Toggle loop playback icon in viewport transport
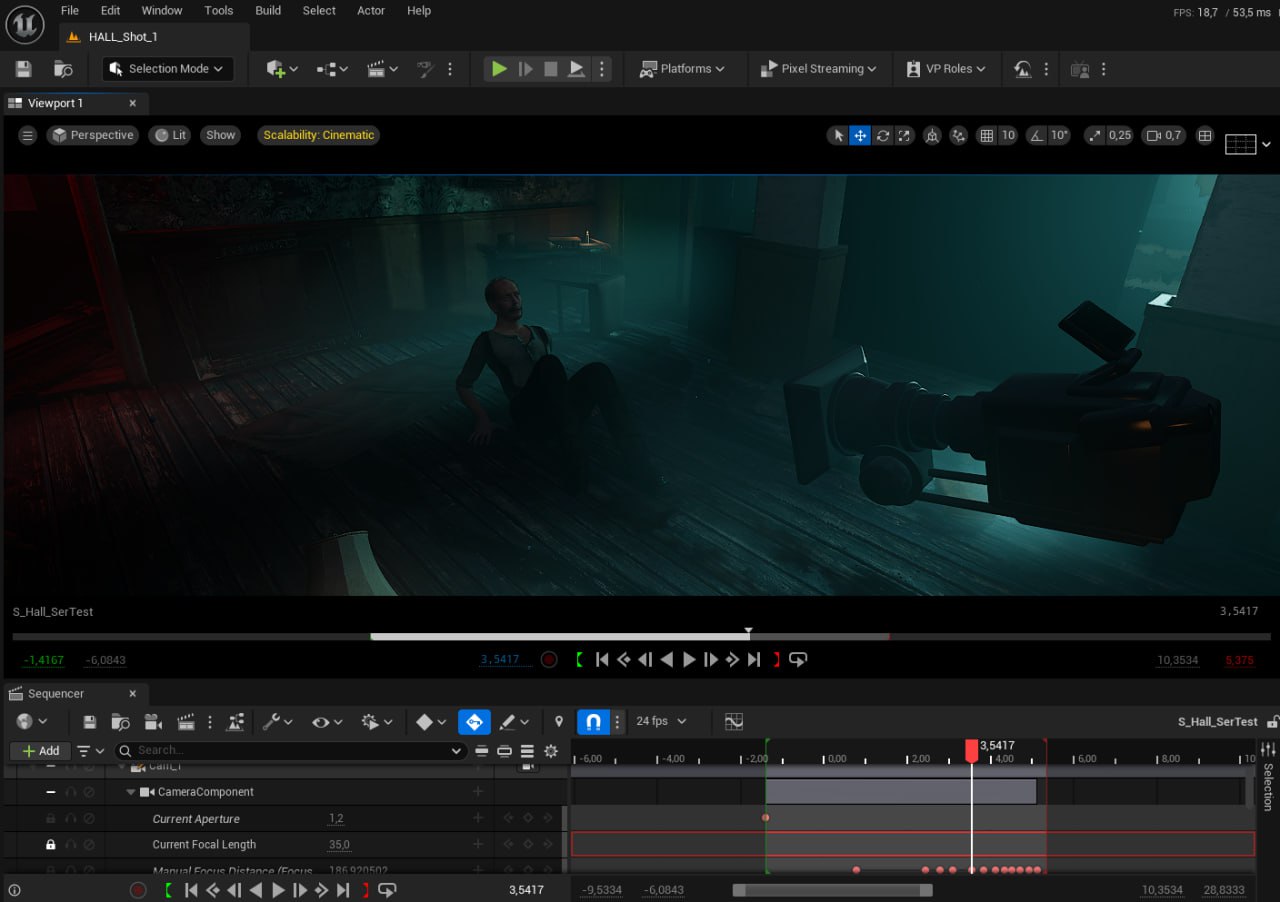 [798, 659]
